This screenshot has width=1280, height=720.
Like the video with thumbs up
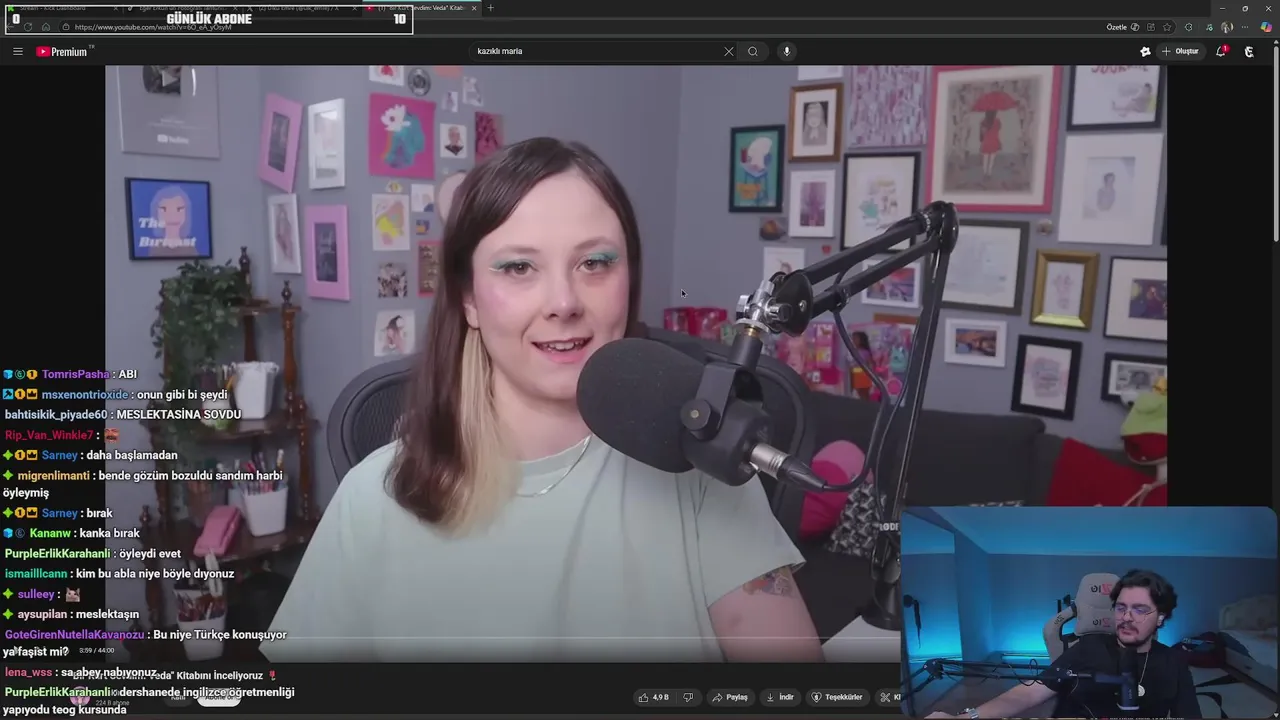pyautogui.click(x=654, y=697)
